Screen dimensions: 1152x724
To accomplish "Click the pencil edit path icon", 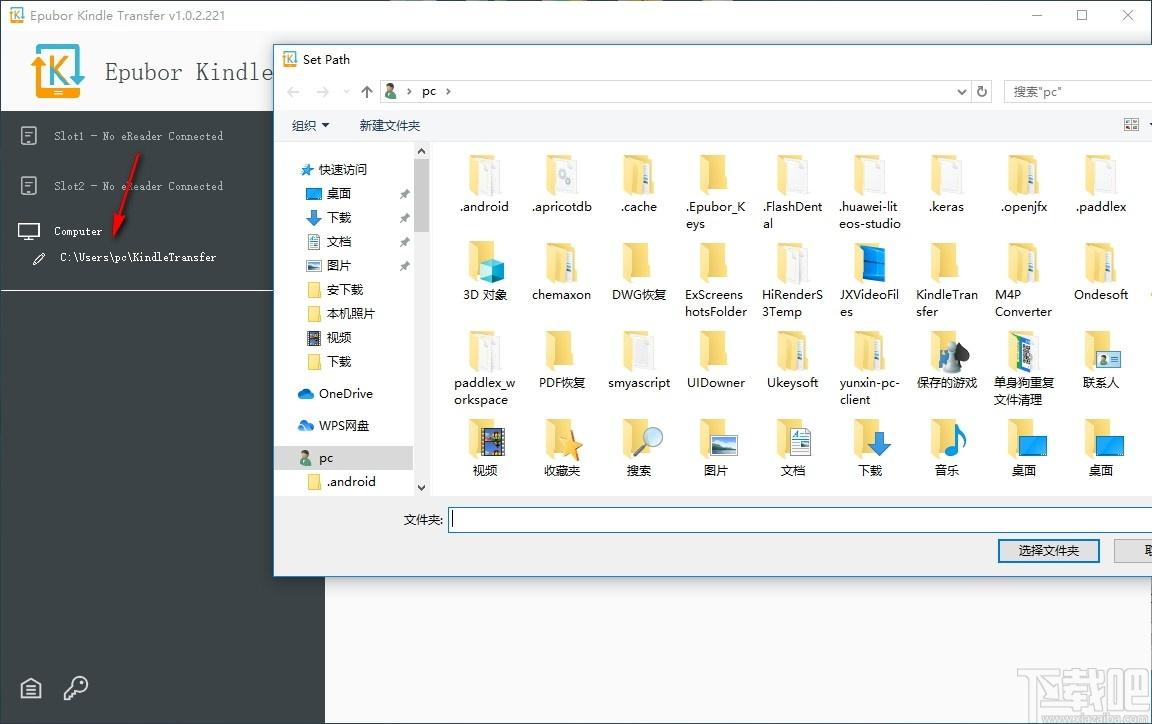I will [x=39, y=258].
